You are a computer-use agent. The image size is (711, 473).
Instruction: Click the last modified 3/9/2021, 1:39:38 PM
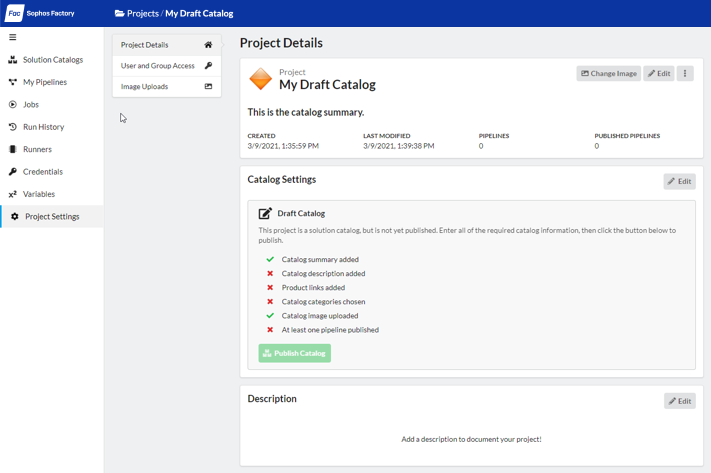399,146
